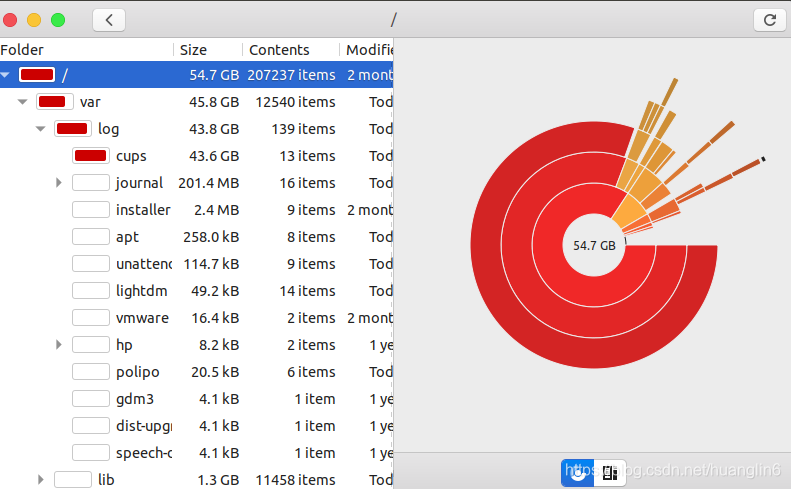Expand the hp folder
Viewport: 791px width, 489px height.
coord(59,345)
